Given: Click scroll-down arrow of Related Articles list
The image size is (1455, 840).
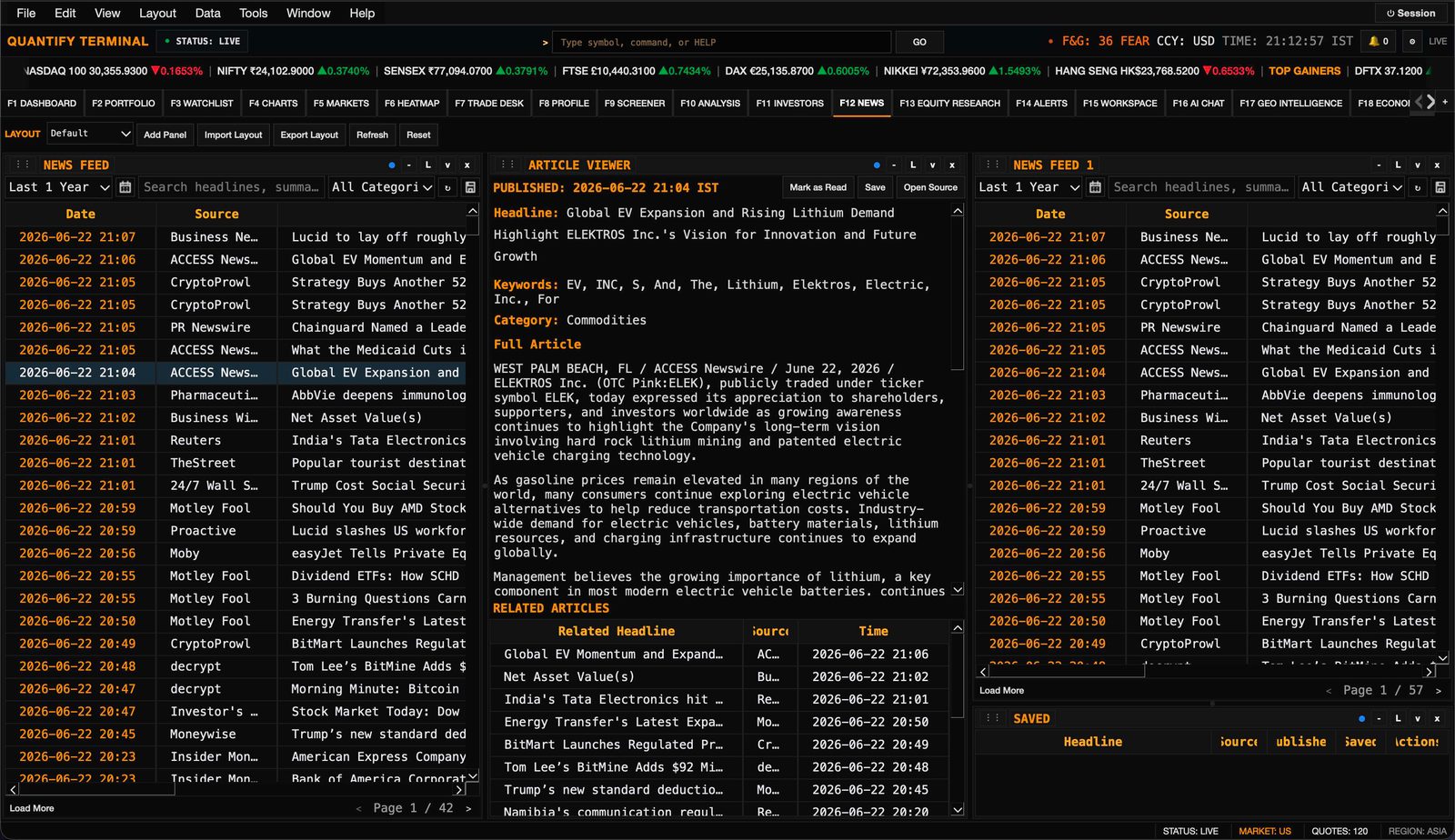Looking at the screenshot, I should (958, 809).
